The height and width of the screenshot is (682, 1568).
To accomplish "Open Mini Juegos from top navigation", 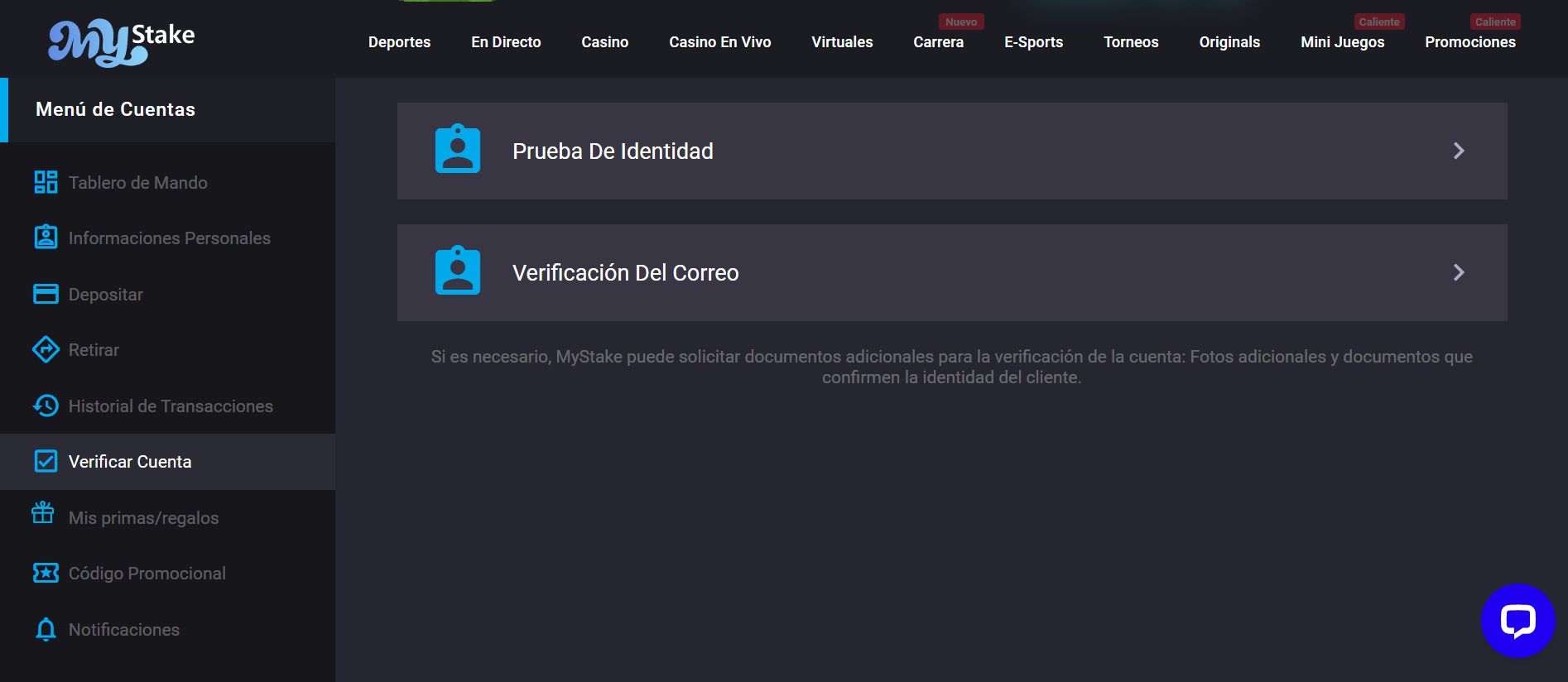I will click(1342, 42).
